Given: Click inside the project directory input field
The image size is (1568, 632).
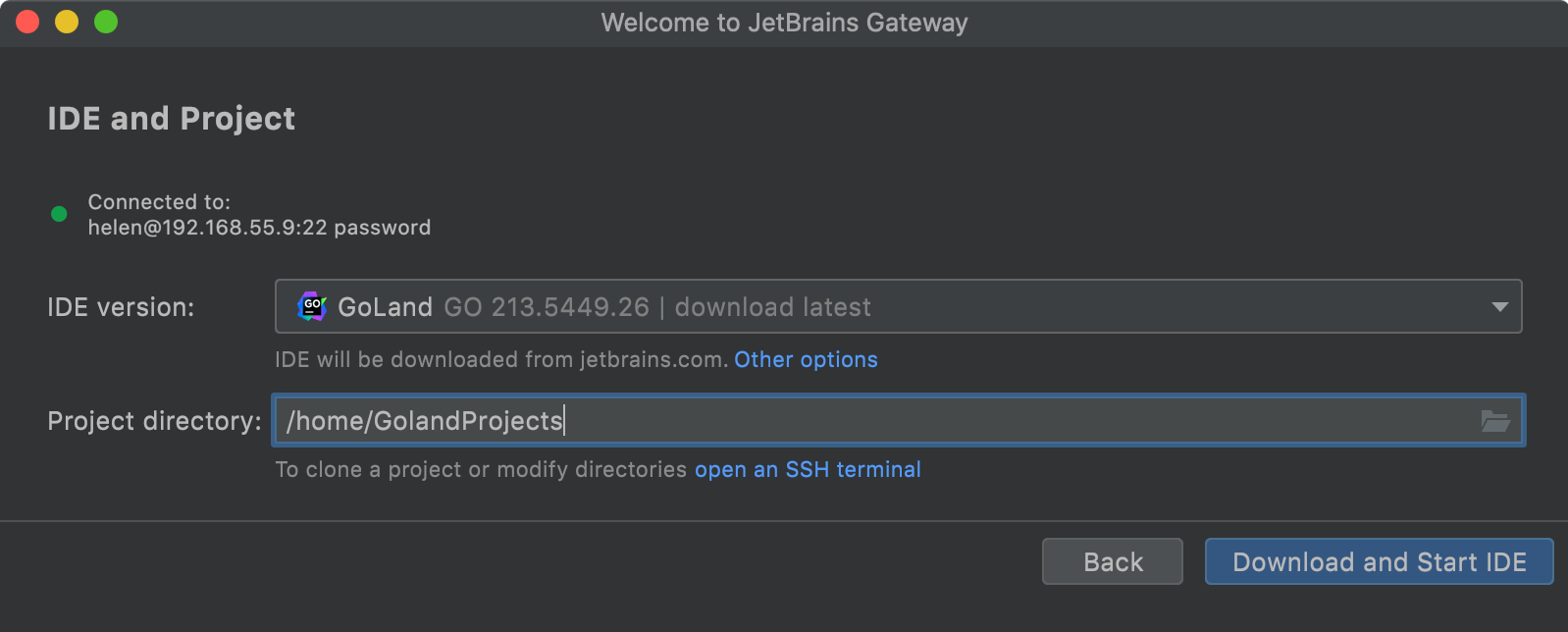Looking at the screenshot, I should point(785,420).
